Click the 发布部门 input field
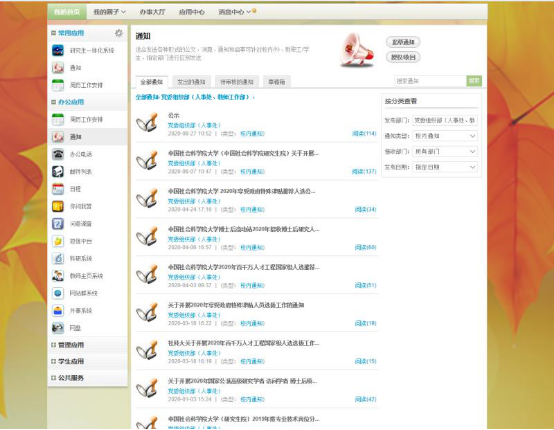The image size is (554, 430). [x=445, y=120]
